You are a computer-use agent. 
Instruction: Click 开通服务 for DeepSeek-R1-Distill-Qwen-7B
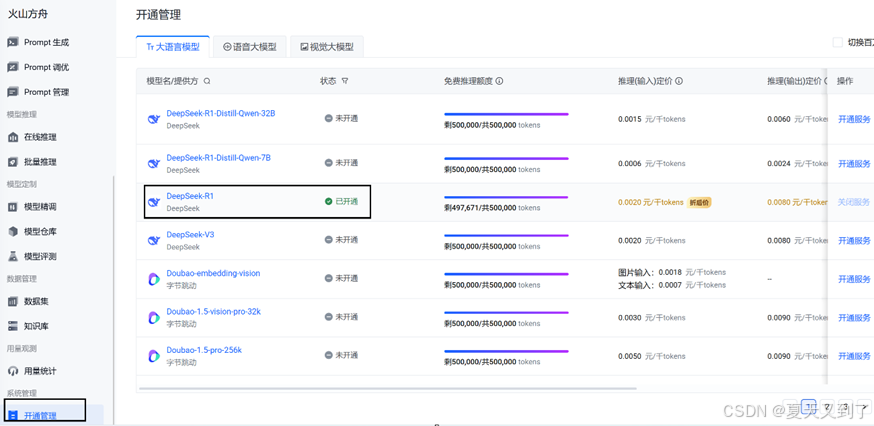pos(854,163)
